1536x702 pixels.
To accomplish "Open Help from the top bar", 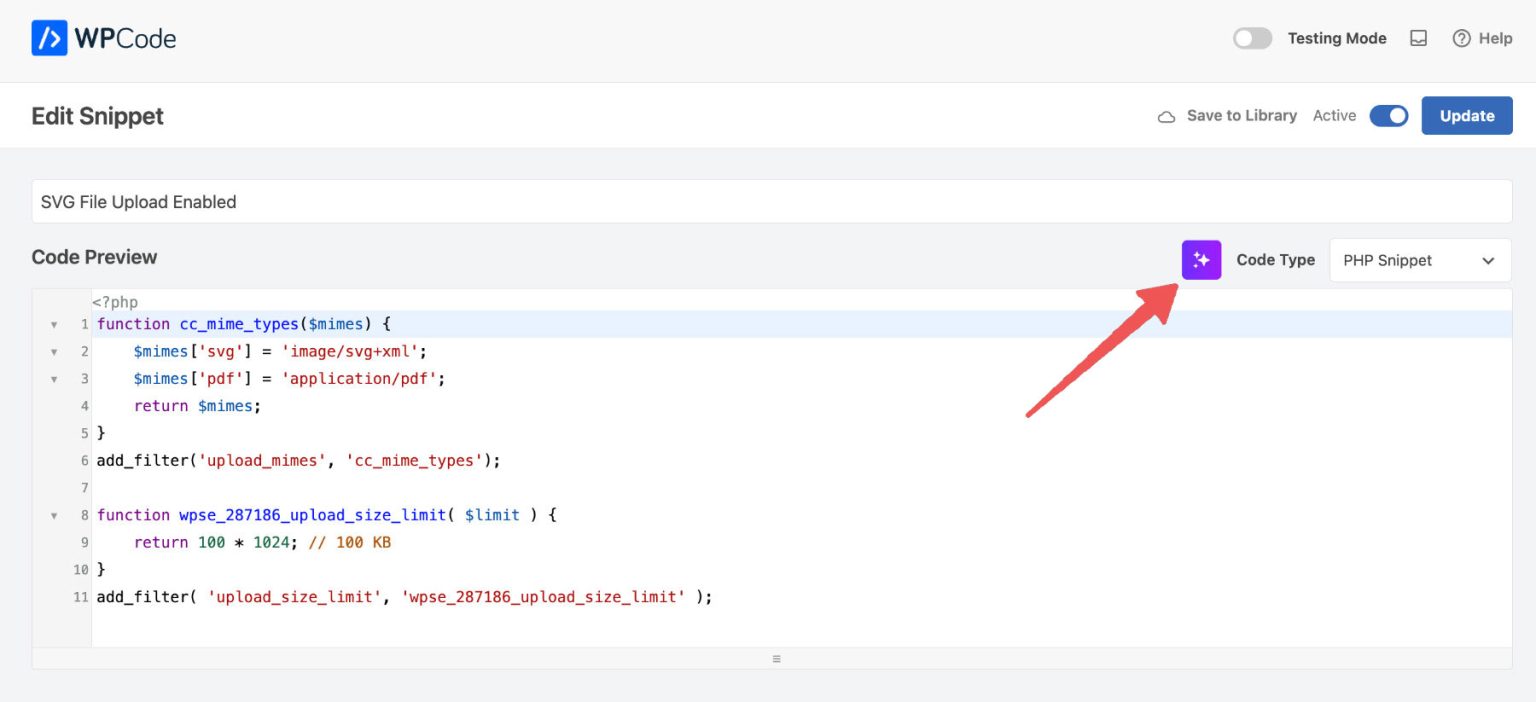I will (x=1494, y=38).
